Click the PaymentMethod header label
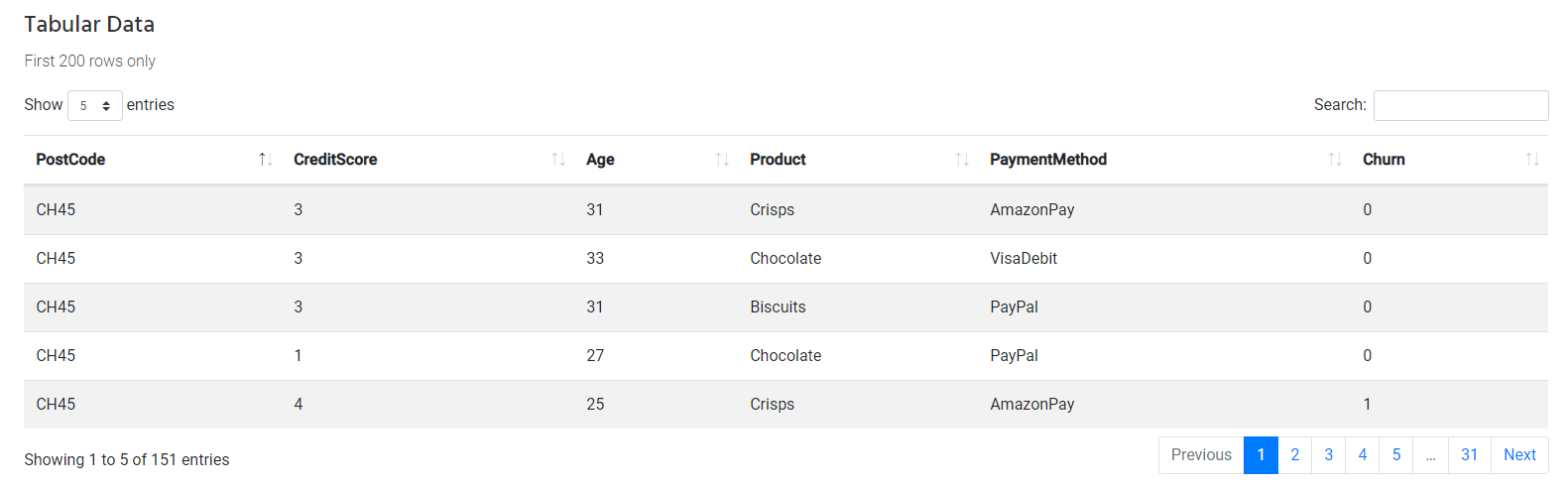Image resolution: width=1568 pixels, height=490 pixels. click(1047, 160)
